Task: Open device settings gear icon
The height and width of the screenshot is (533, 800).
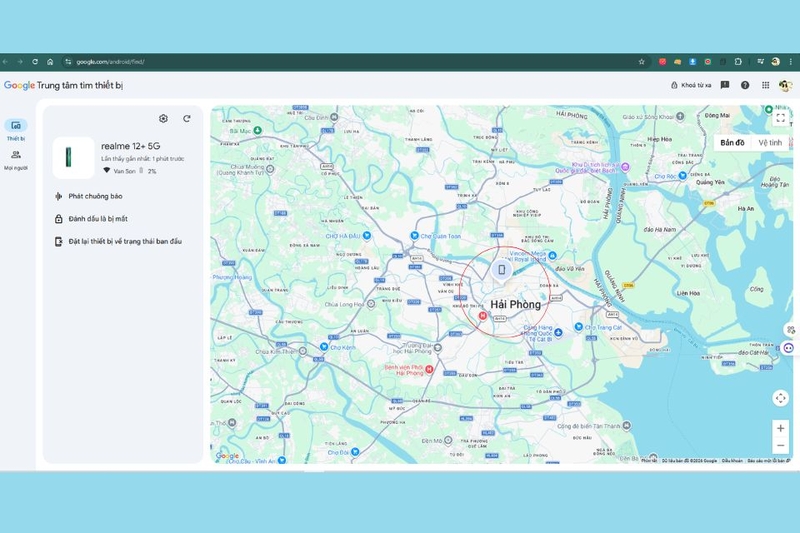Action: (x=163, y=118)
